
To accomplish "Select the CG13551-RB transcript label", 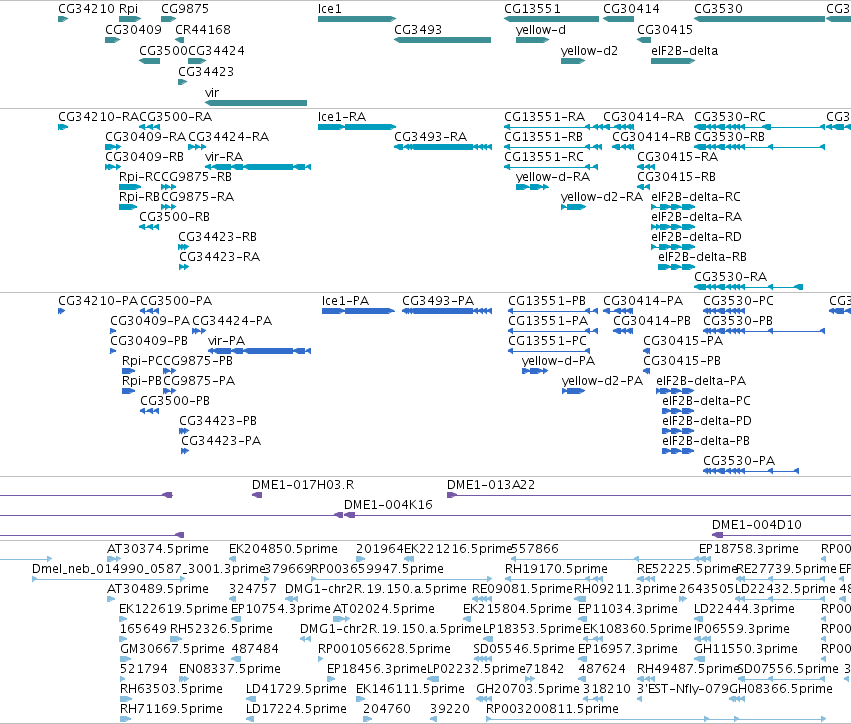I will (543, 137).
